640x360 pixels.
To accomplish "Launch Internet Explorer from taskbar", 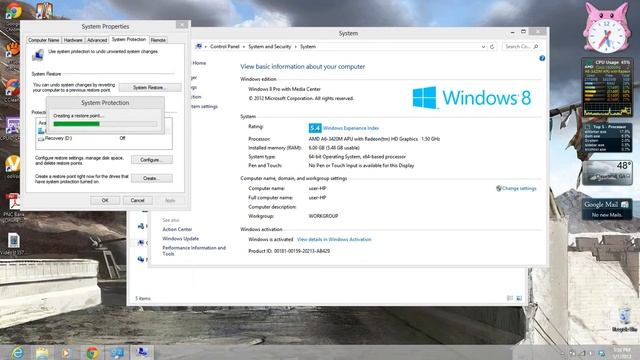I will [x=18, y=352].
